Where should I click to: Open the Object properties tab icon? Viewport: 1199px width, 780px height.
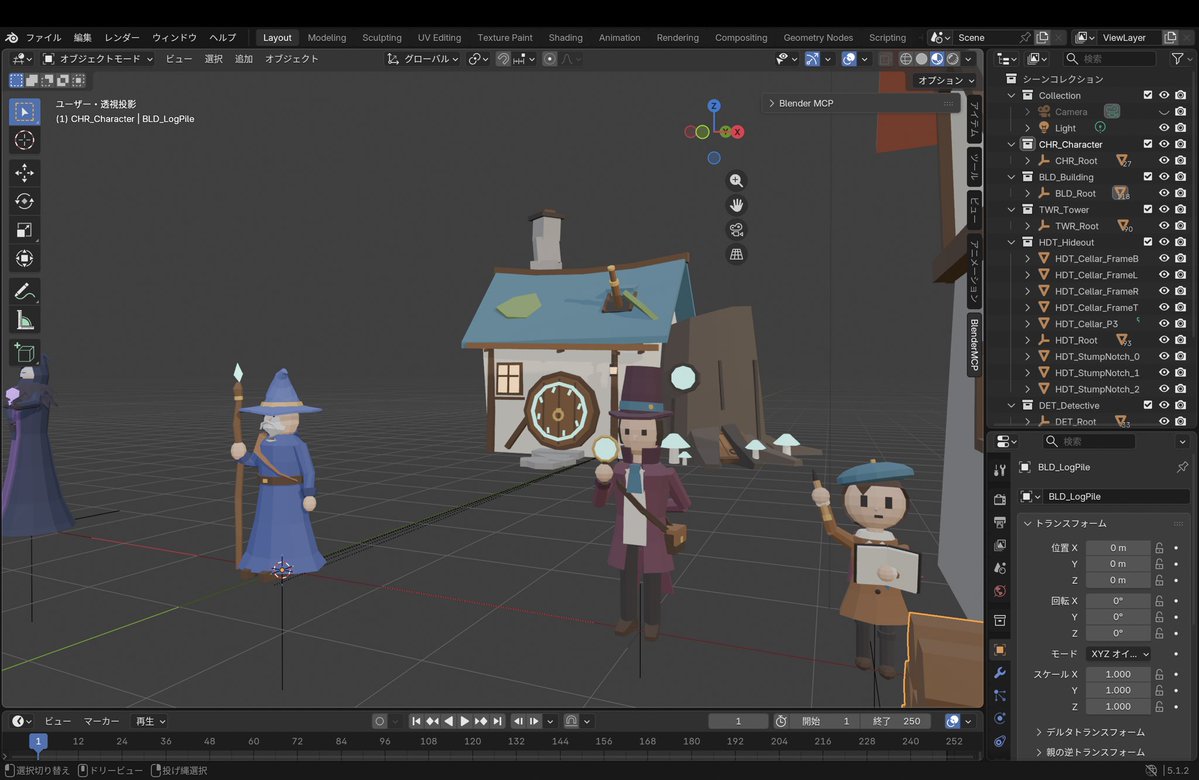click(999, 650)
